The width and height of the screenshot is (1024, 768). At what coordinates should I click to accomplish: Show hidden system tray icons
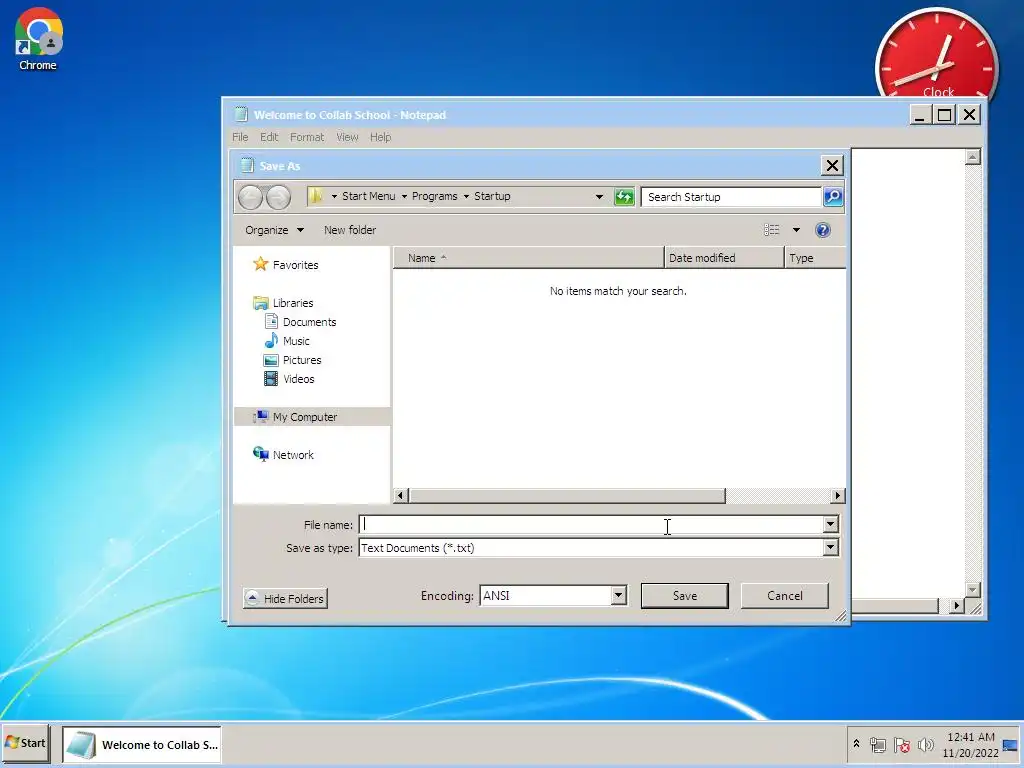pyautogui.click(x=856, y=744)
